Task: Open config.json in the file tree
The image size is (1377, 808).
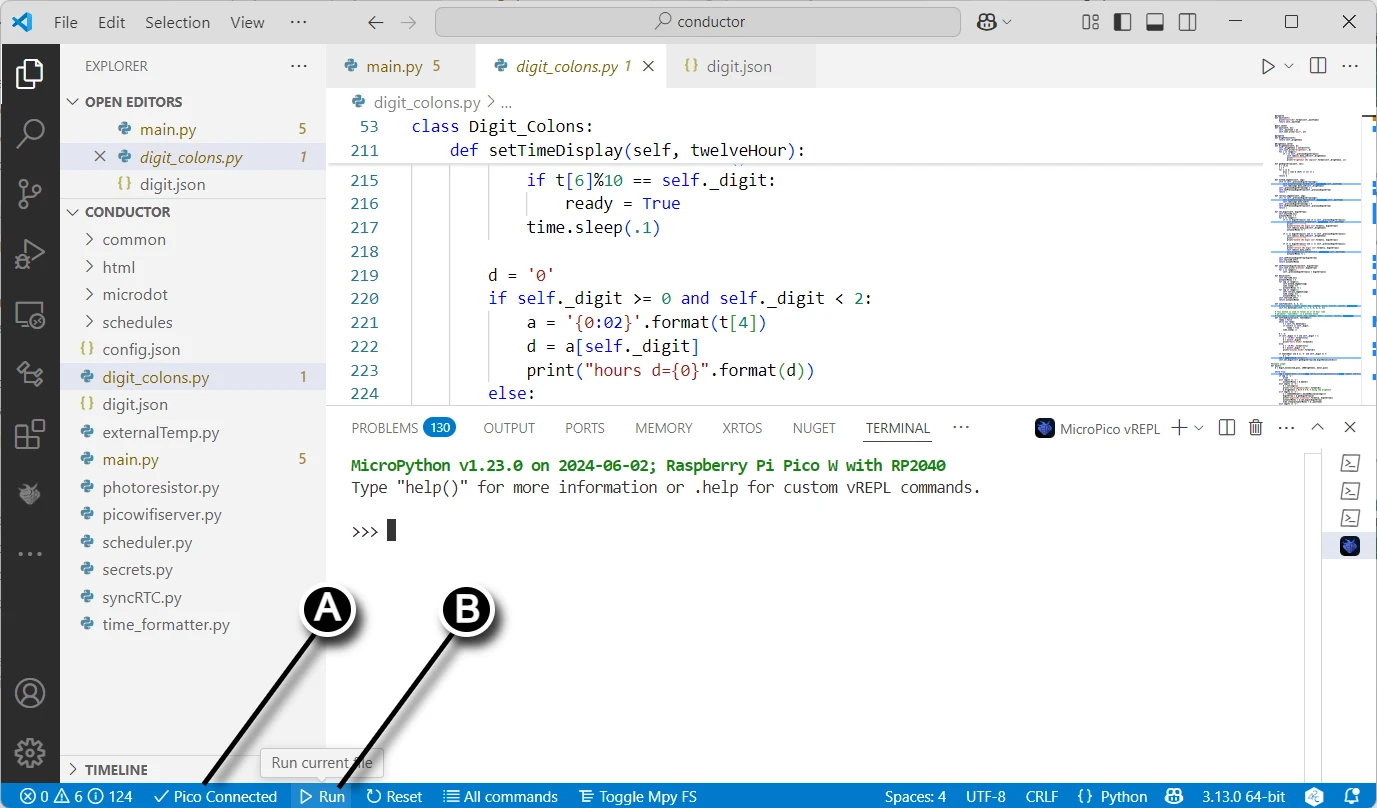Action: (141, 350)
